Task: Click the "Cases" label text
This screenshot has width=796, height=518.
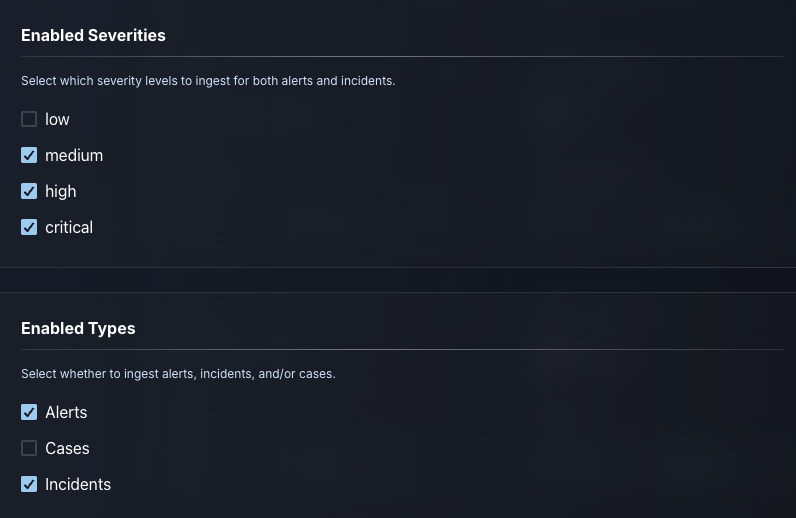Action: [67, 448]
